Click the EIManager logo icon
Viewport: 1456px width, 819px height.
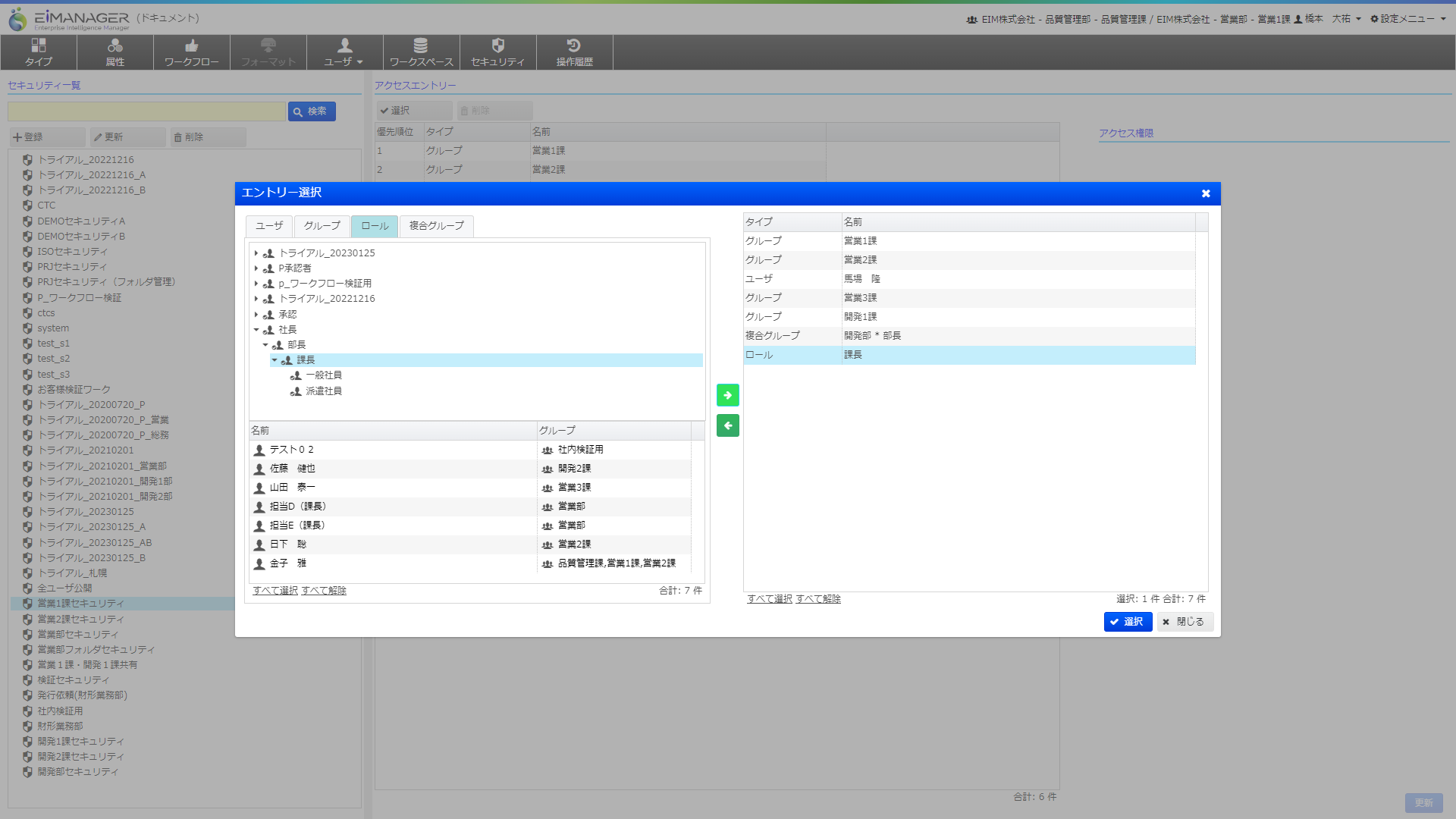tap(17, 19)
